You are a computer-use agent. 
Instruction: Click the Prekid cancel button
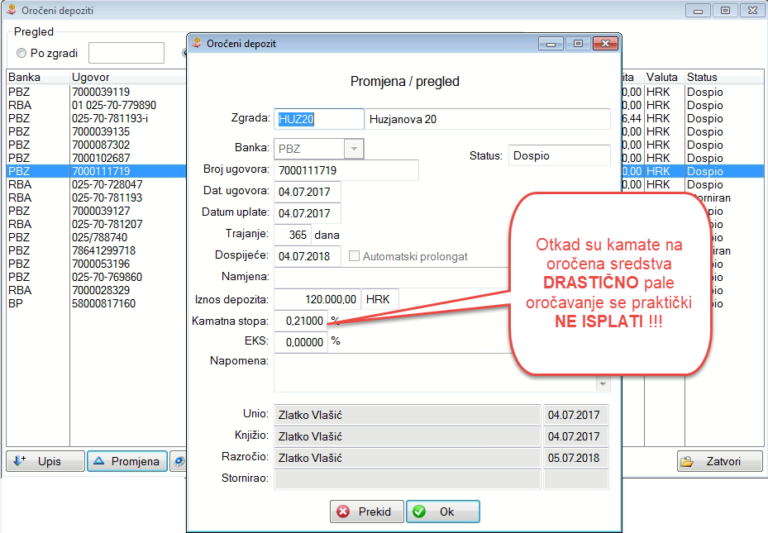[x=367, y=511]
